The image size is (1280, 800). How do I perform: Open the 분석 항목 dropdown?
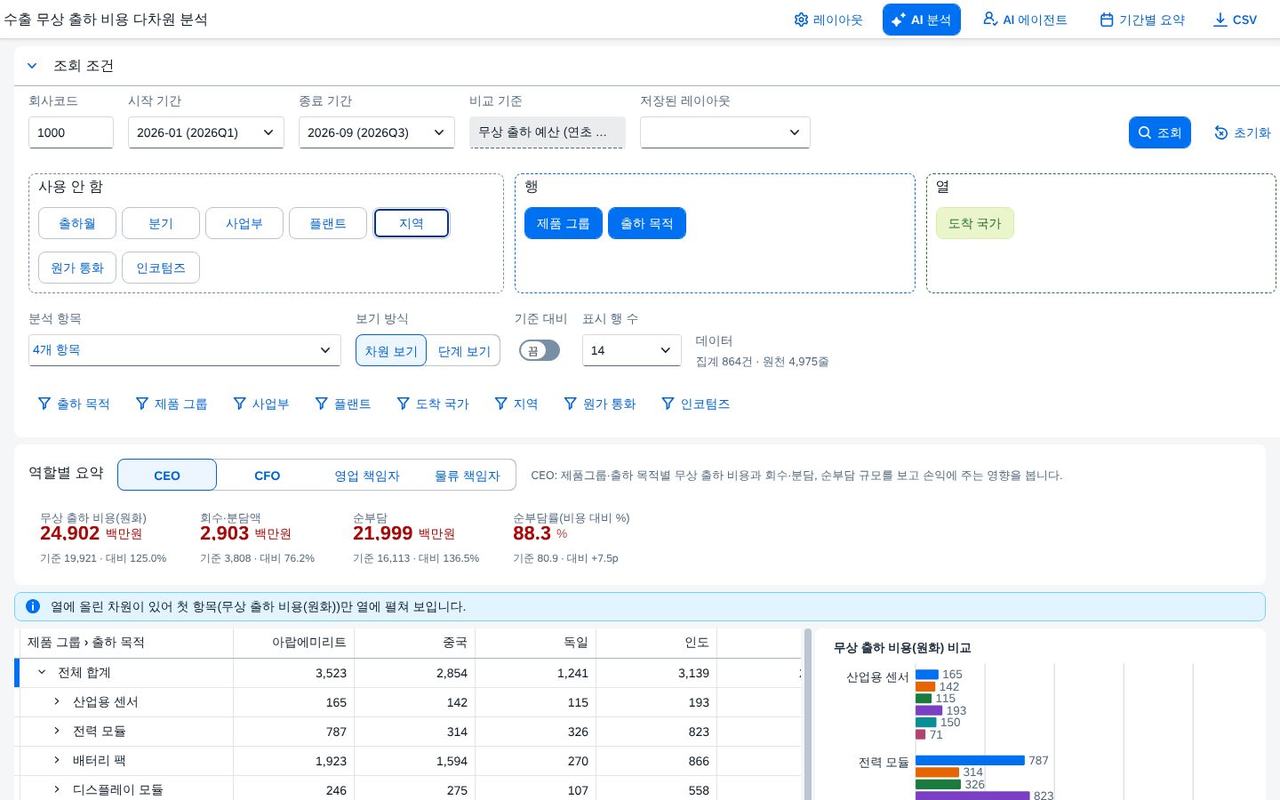185,350
